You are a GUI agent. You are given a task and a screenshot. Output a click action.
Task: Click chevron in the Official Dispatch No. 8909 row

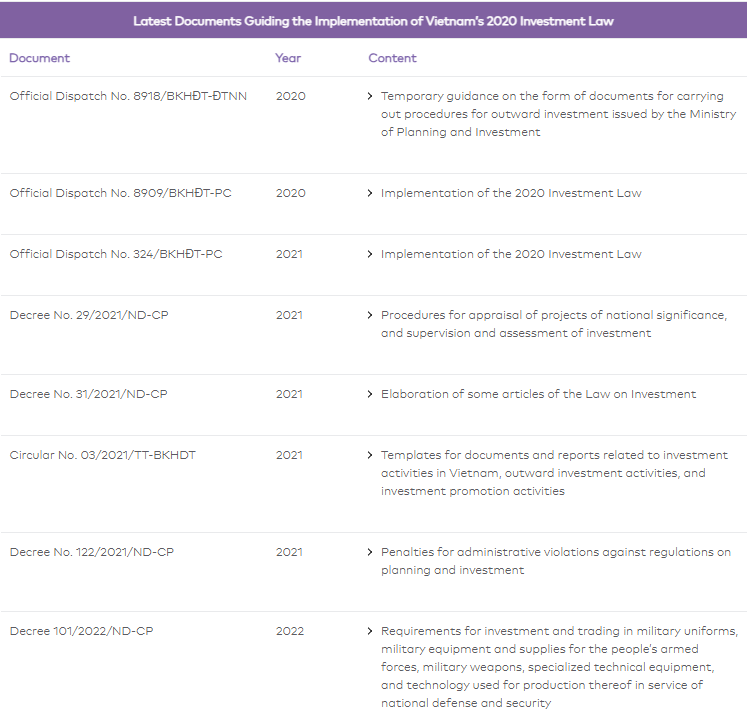pos(370,193)
